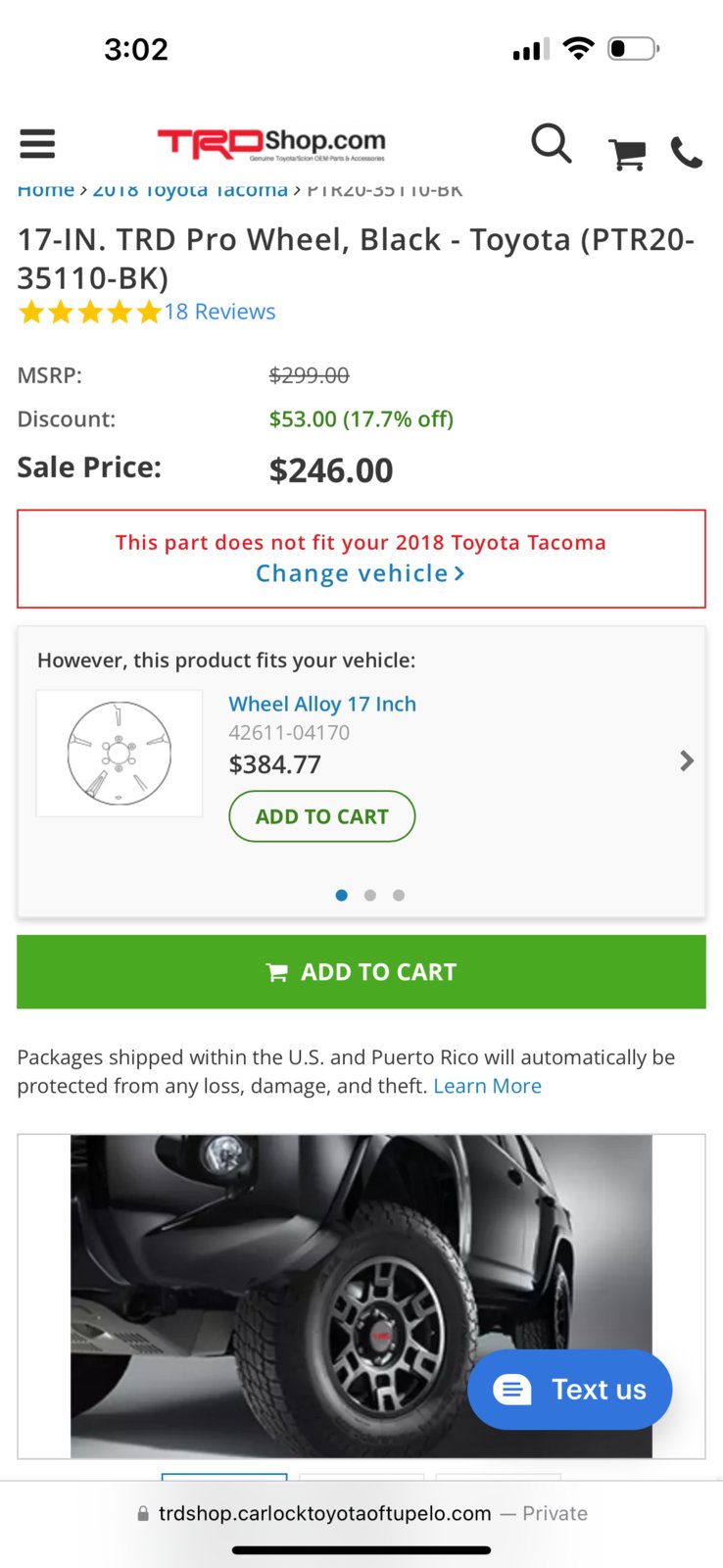This screenshot has width=723, height=1568.
Task: Open the 18 Reviews link
Action: (219, 312)
